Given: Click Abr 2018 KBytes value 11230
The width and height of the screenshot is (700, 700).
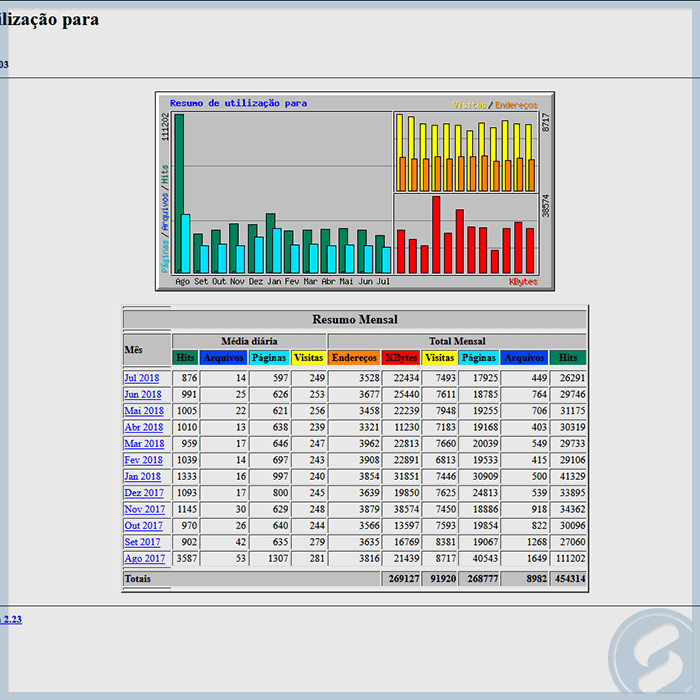Looking at the screenshot, I should click(406, 427).
